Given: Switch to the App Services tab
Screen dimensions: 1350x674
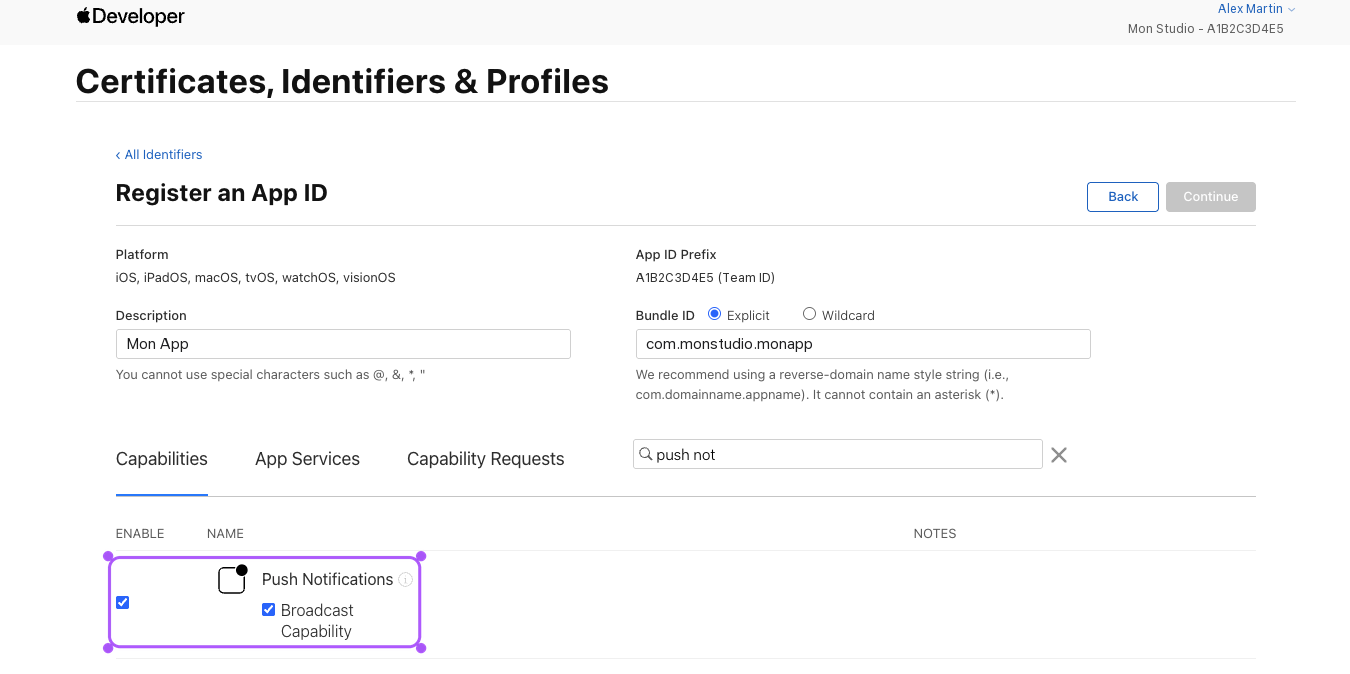Looking at the screenshot, I should pos(307,459).
